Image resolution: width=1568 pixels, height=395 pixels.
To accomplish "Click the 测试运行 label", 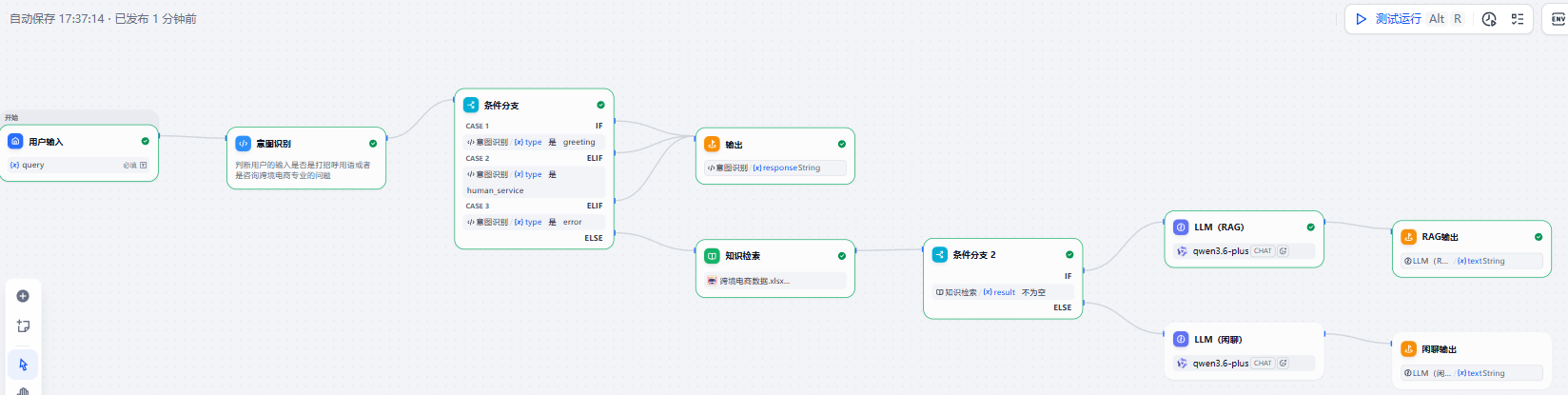I will (x=1398, y=19).
